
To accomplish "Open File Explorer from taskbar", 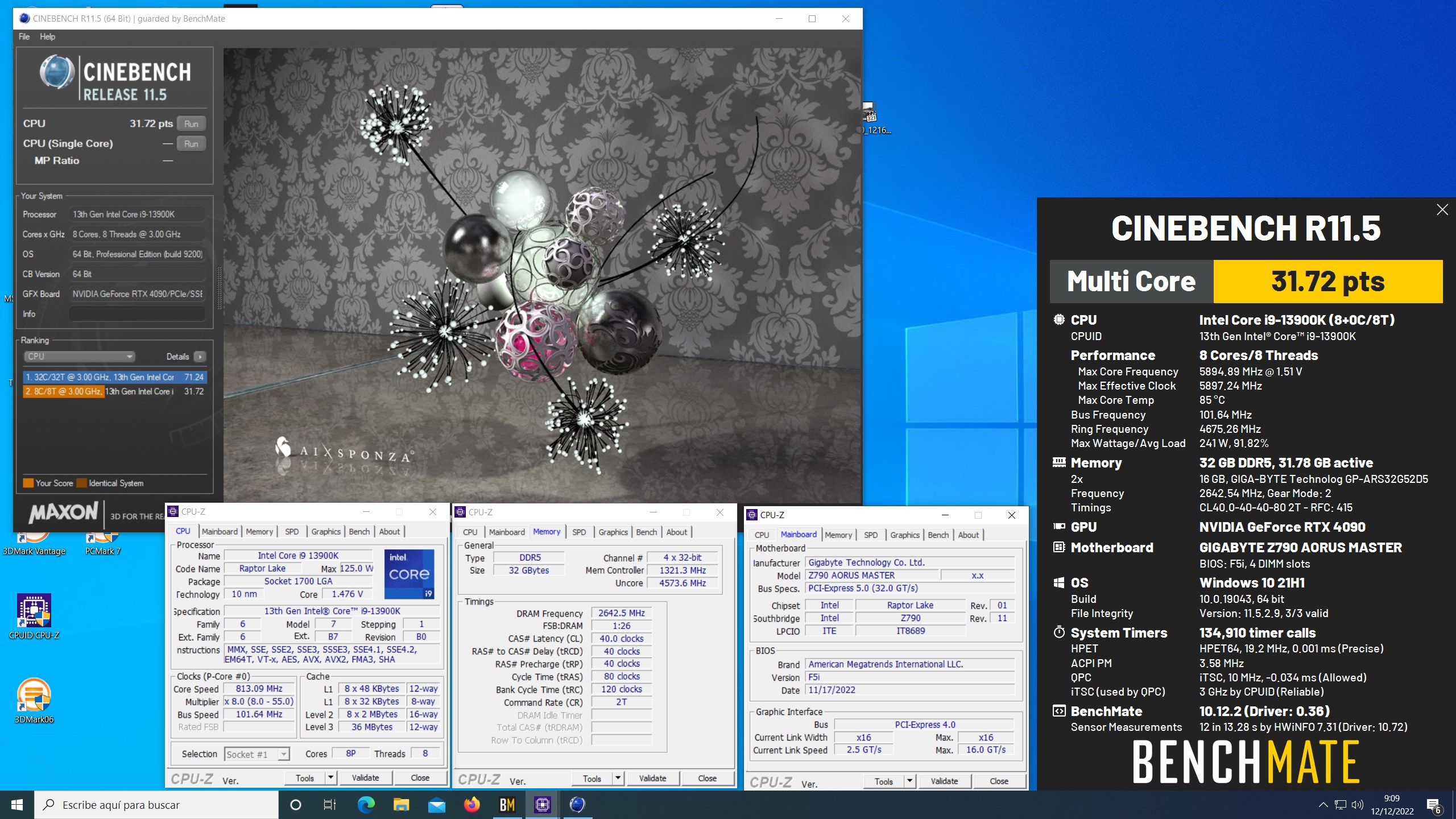I will (402, 805).
